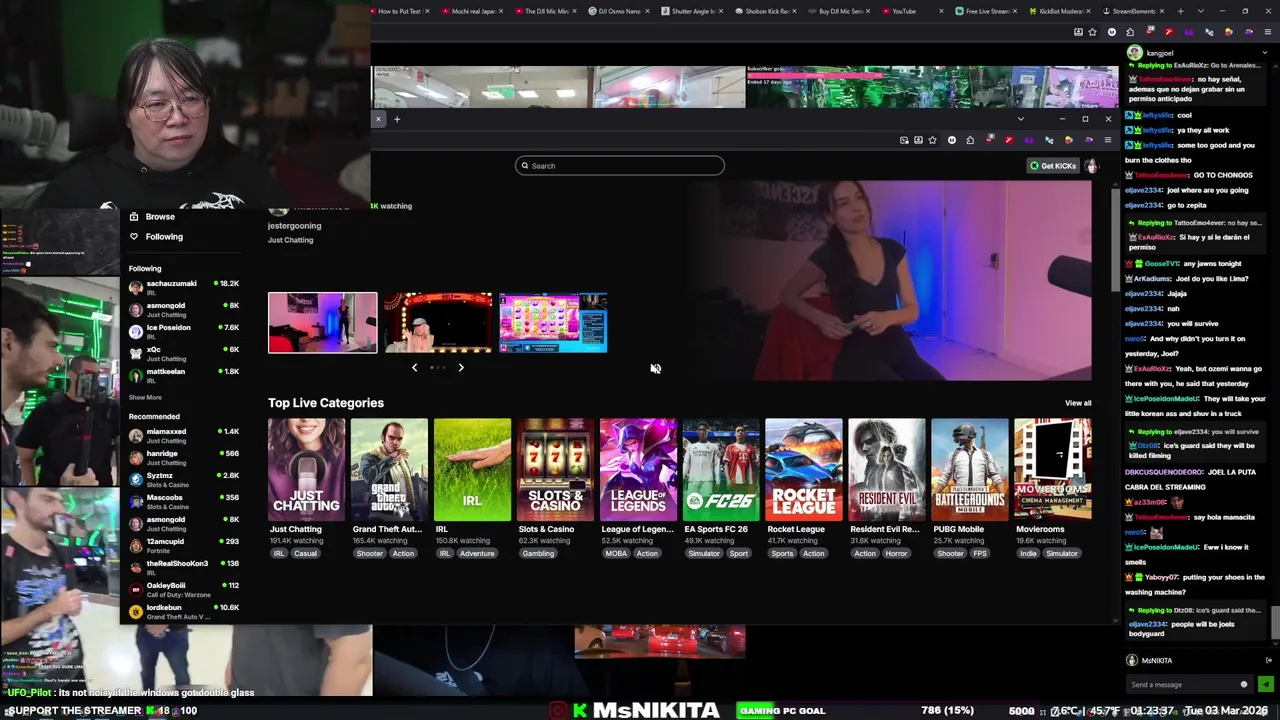Screen dimensions: 1280x720
Task: Open the chat emote picker icon
Action: pos(1244,685)
